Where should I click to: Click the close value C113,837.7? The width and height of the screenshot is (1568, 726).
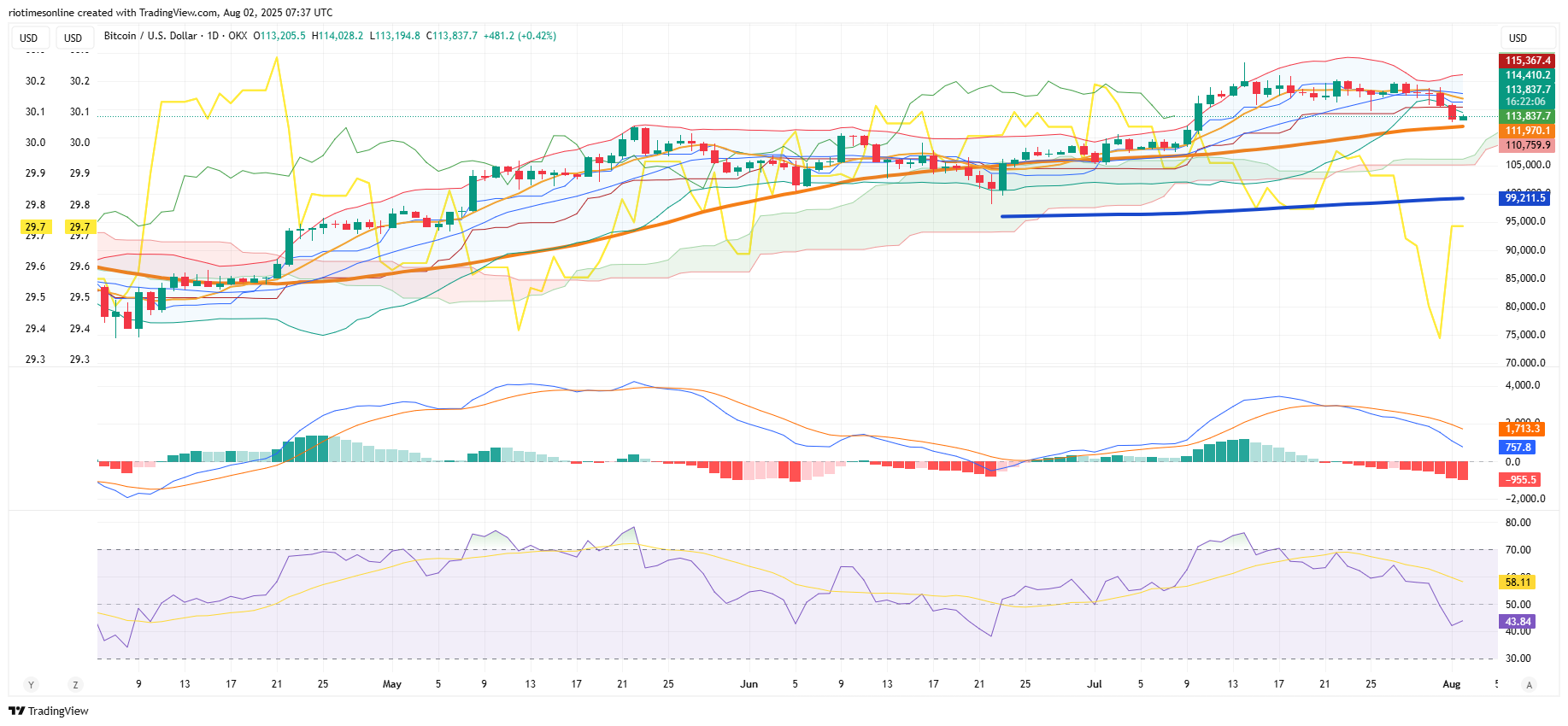[x=452, y=36]
